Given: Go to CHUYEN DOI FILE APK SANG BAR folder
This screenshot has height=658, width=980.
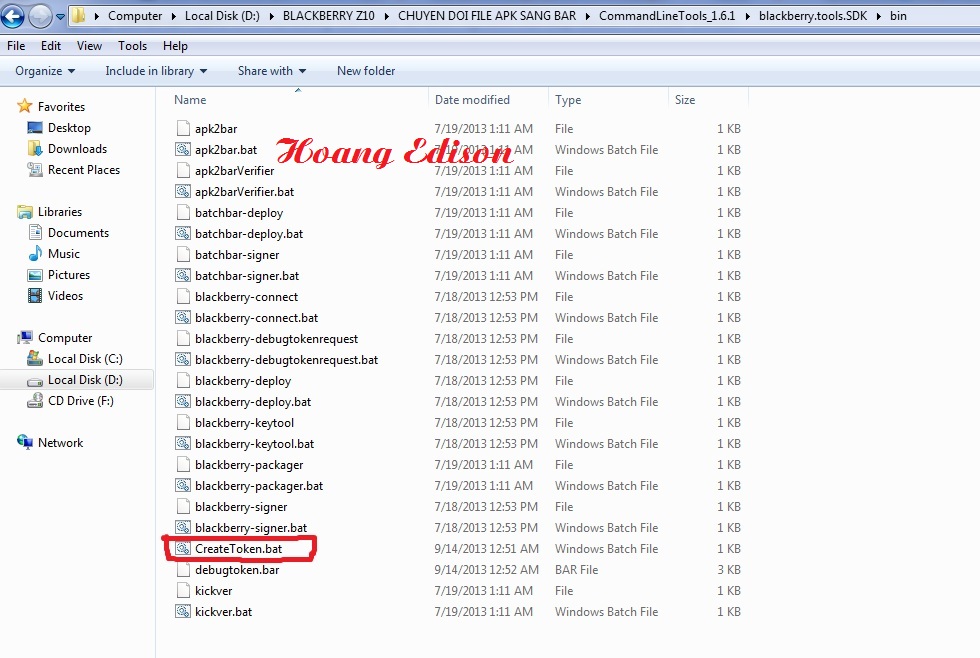Looking at the screenshot, I should pyautogui.click(x=487, y=16).
